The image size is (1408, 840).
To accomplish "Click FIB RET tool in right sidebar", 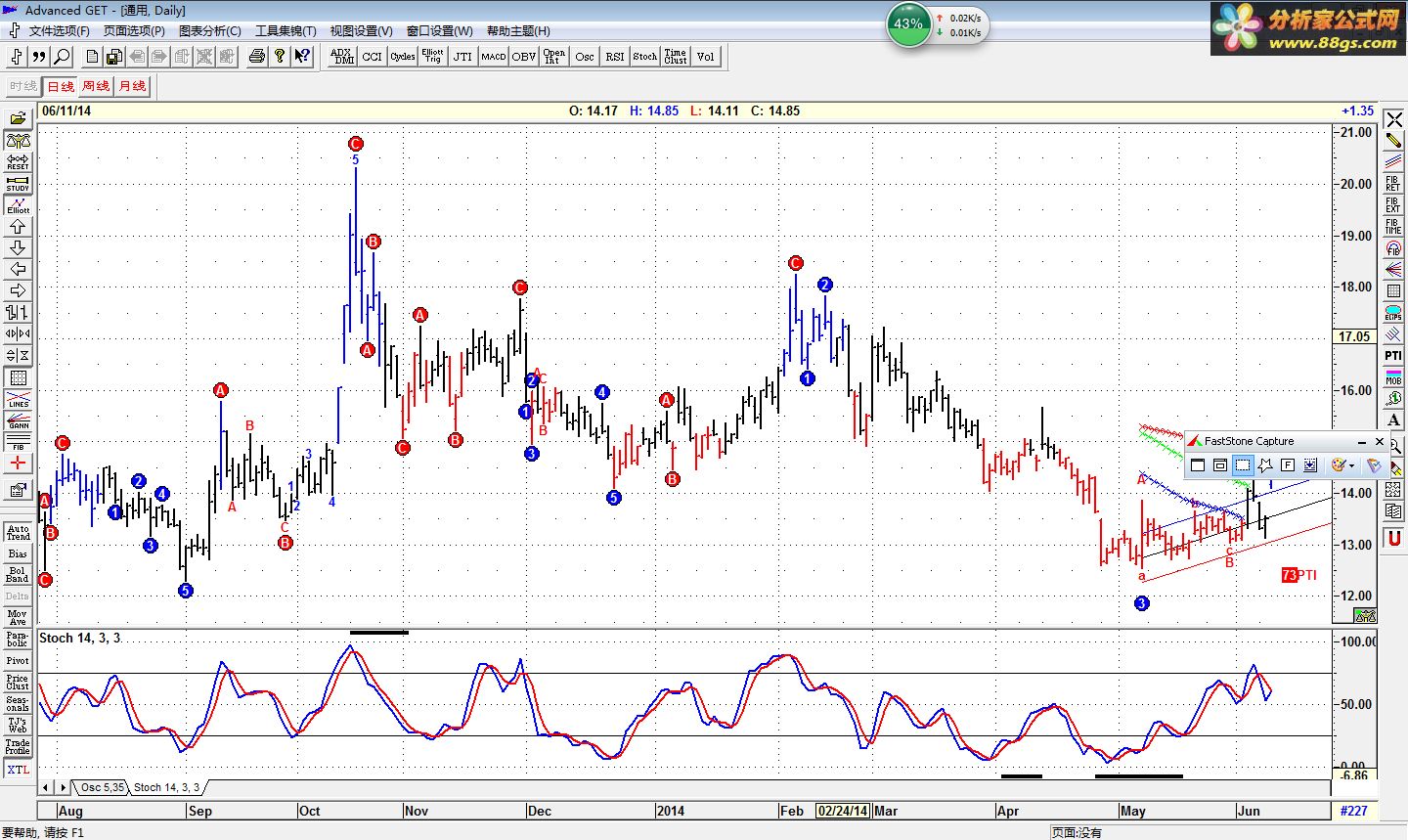I will coord(1393,183).
